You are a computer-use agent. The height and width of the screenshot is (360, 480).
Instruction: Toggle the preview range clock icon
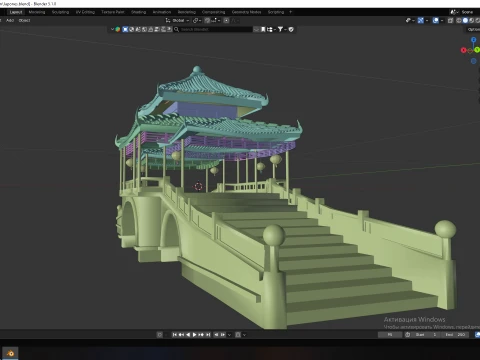coord(408,335)
